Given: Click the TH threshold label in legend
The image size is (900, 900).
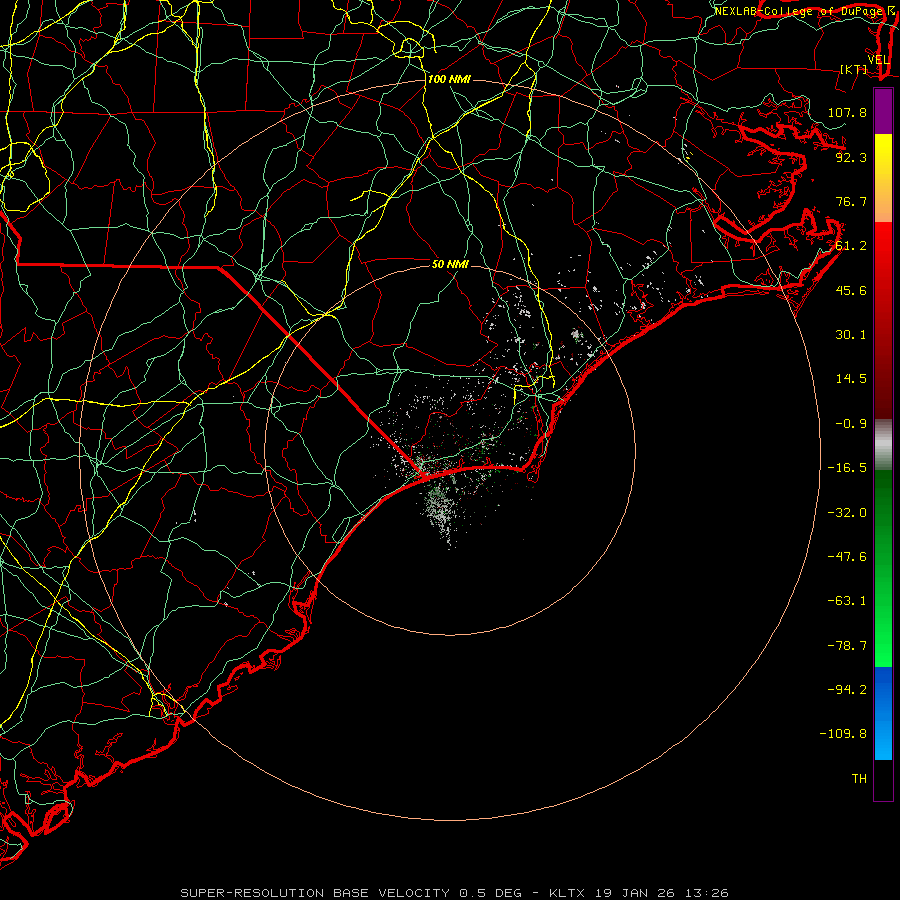Looking at the screenshot, I should [859, 778].
